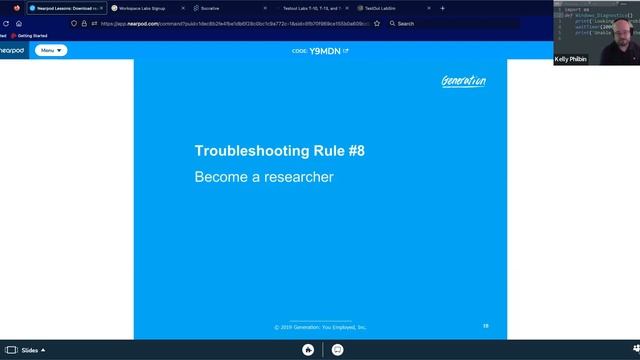This screenshot has height=360, width=640.
Task: Open the share-code link icon beside Y9MDN
Action: (346, 51)
